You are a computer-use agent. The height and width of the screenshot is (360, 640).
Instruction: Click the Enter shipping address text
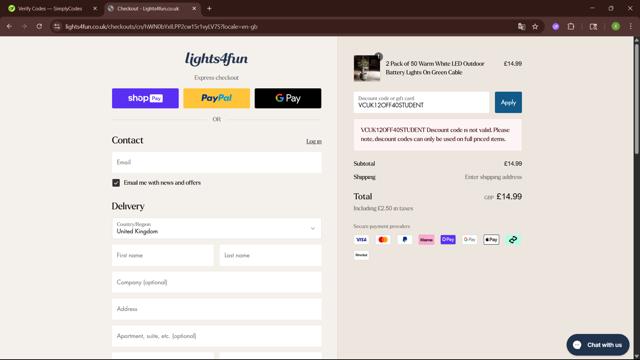[493, 177]
